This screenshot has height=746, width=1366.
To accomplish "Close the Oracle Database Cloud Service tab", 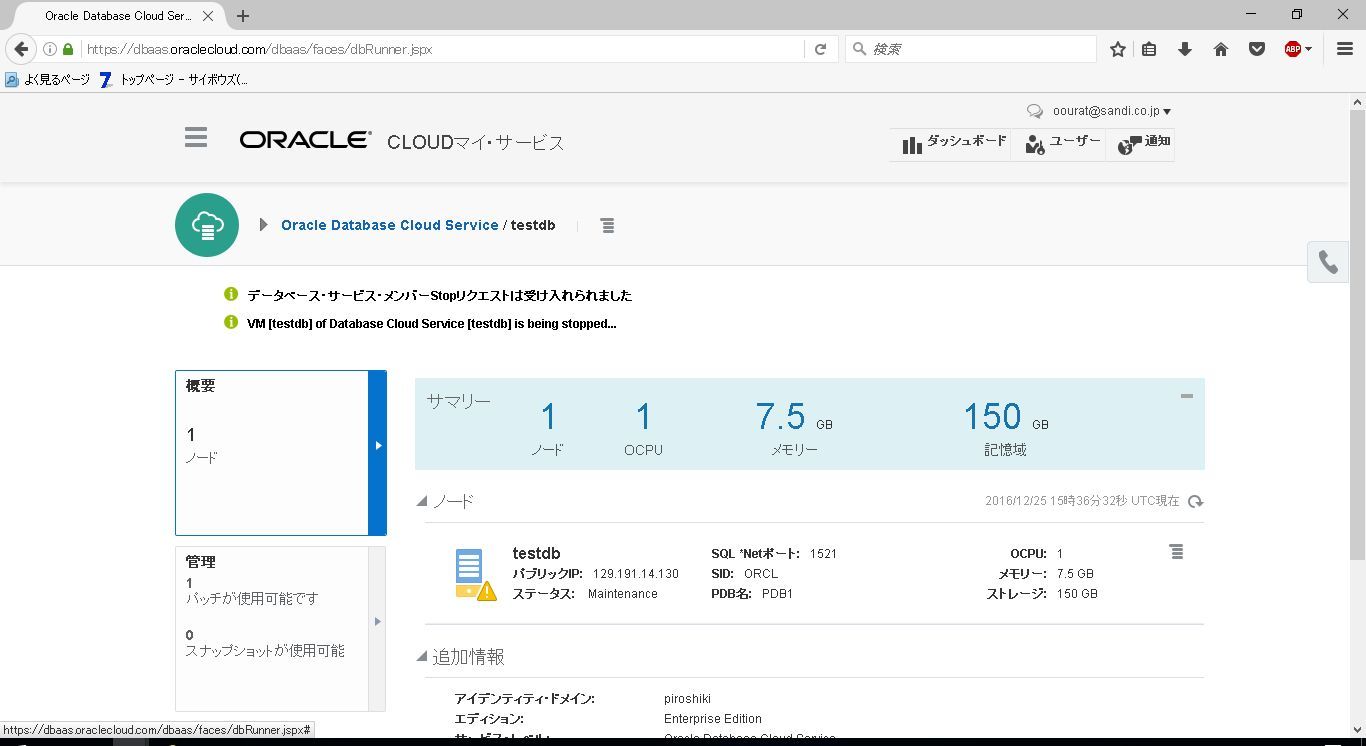I will pos(207,16).
